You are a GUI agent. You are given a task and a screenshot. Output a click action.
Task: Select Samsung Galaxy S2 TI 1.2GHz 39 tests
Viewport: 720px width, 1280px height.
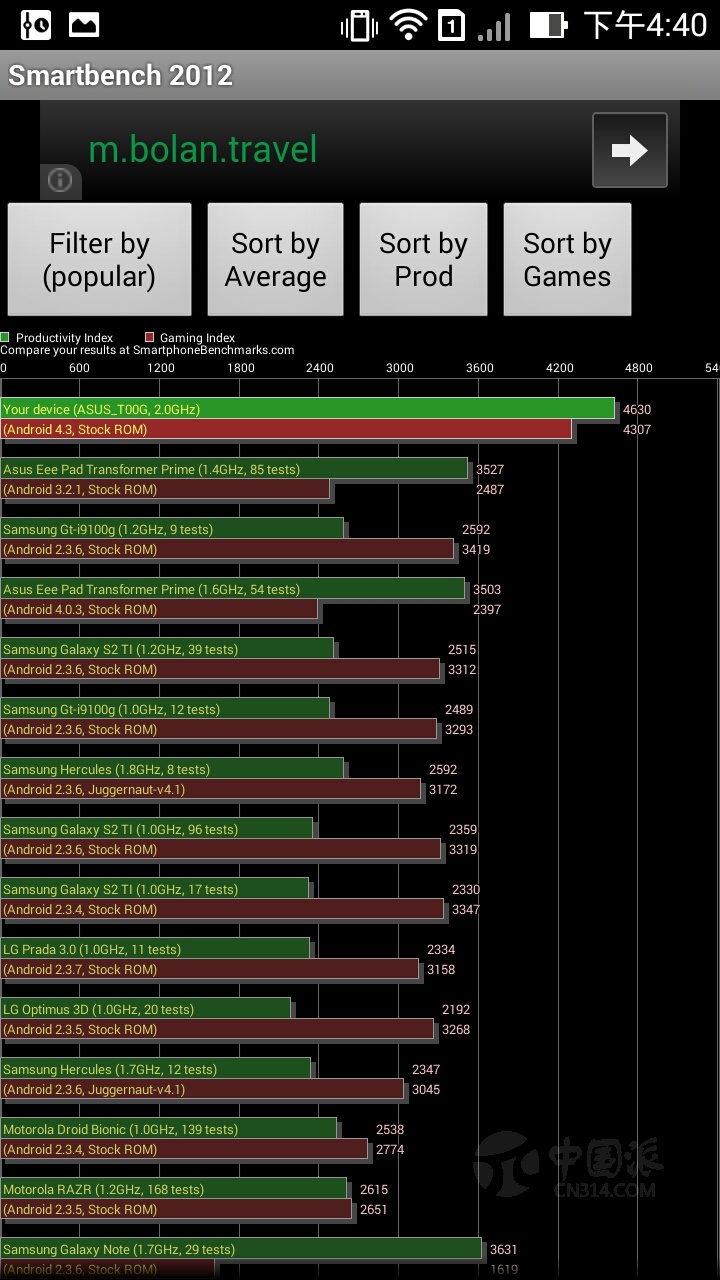pos(167,649)
